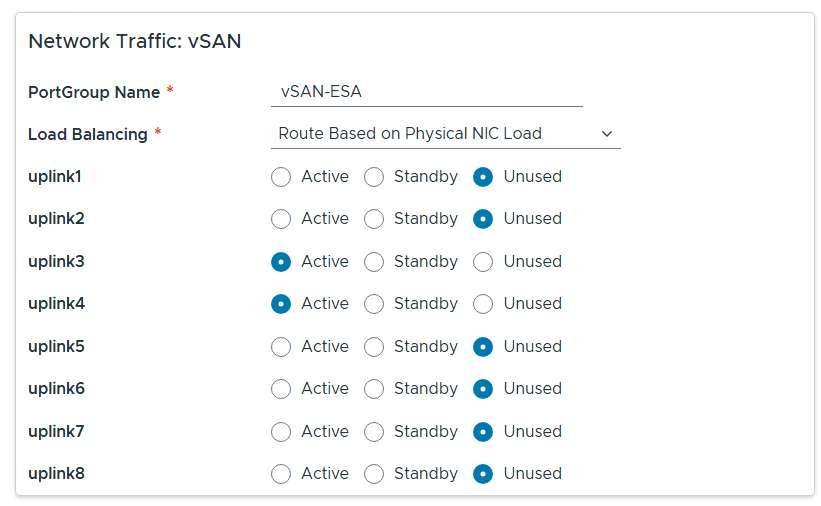
Task: Mark uplink3 as Unused
Action: (x=483, y=262)
